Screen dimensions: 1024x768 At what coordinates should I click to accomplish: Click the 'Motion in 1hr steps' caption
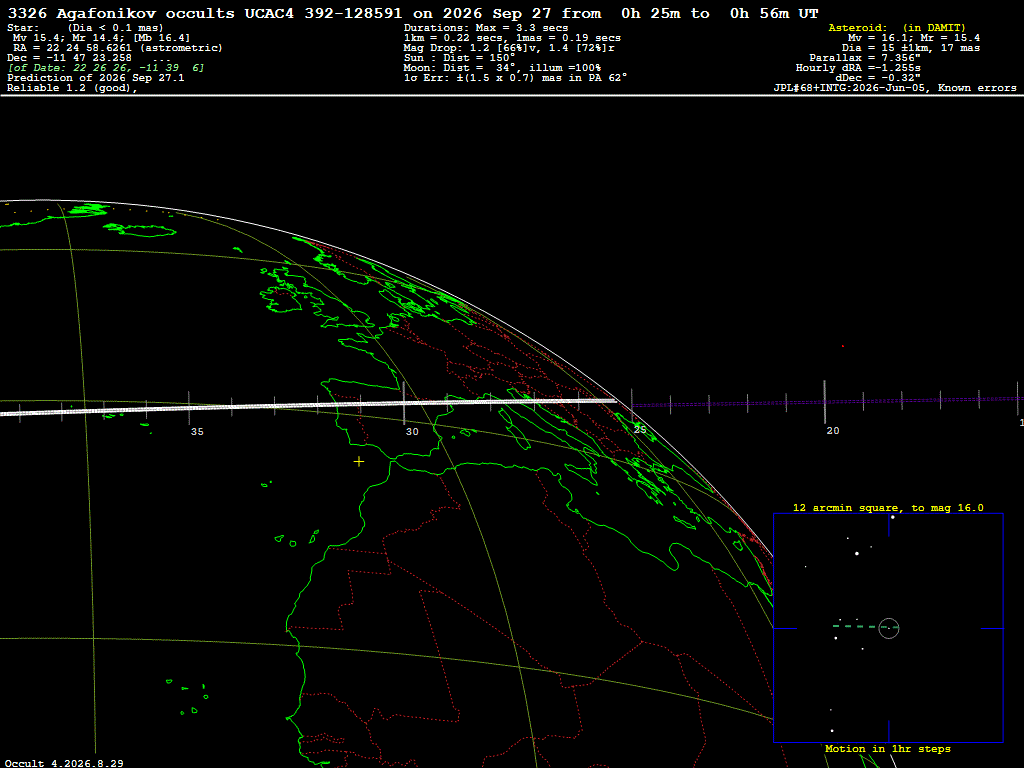[888, 748]
